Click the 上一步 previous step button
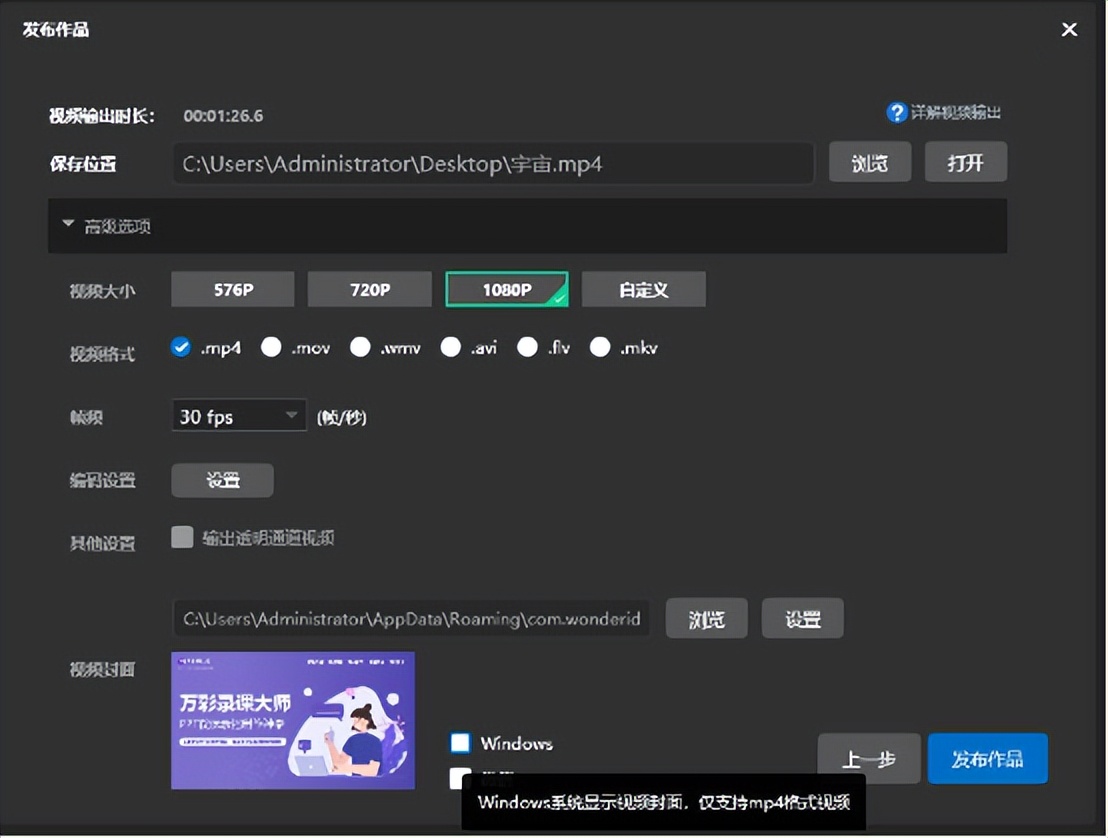 click(x=869, y=758)
